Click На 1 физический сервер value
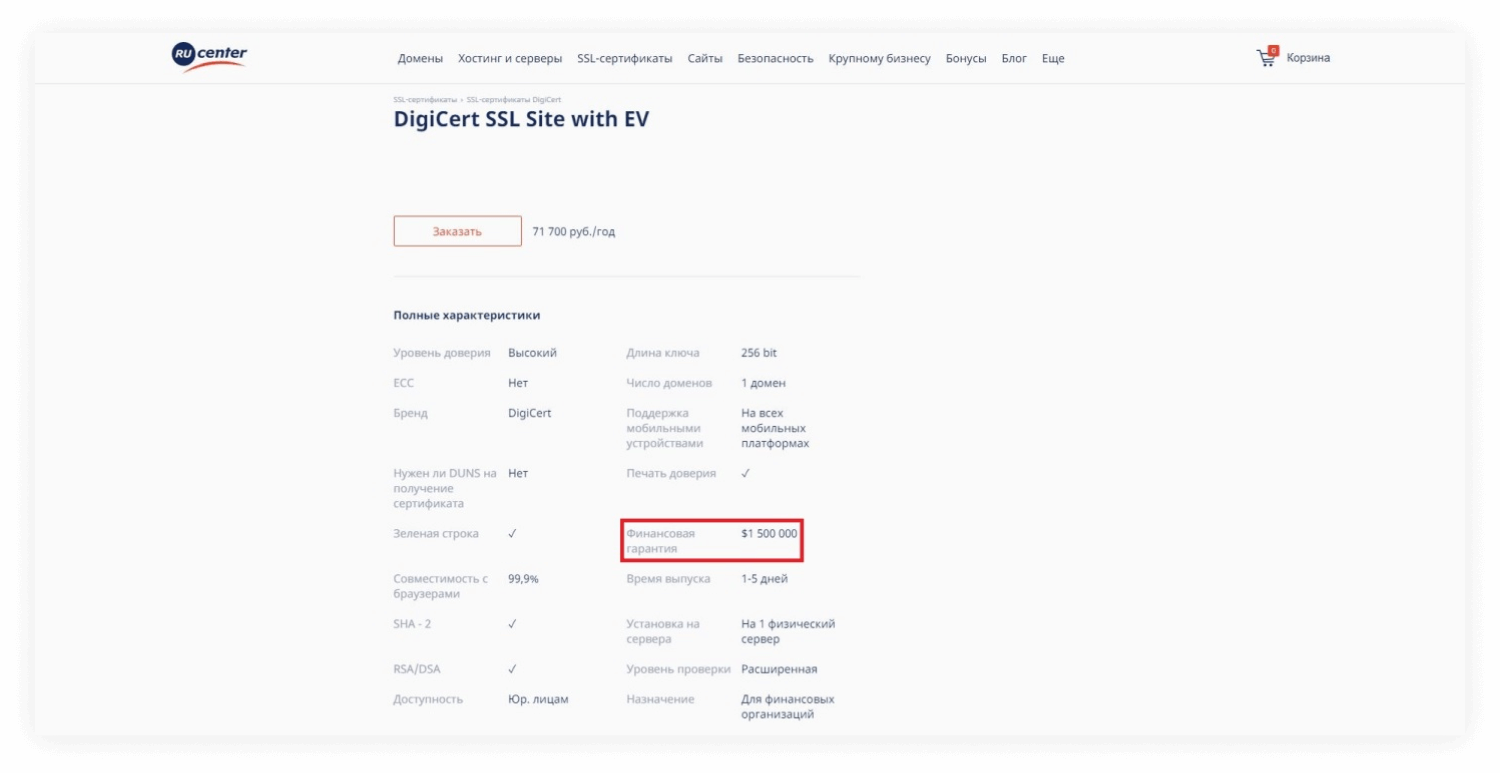 [x=788, y=631]
